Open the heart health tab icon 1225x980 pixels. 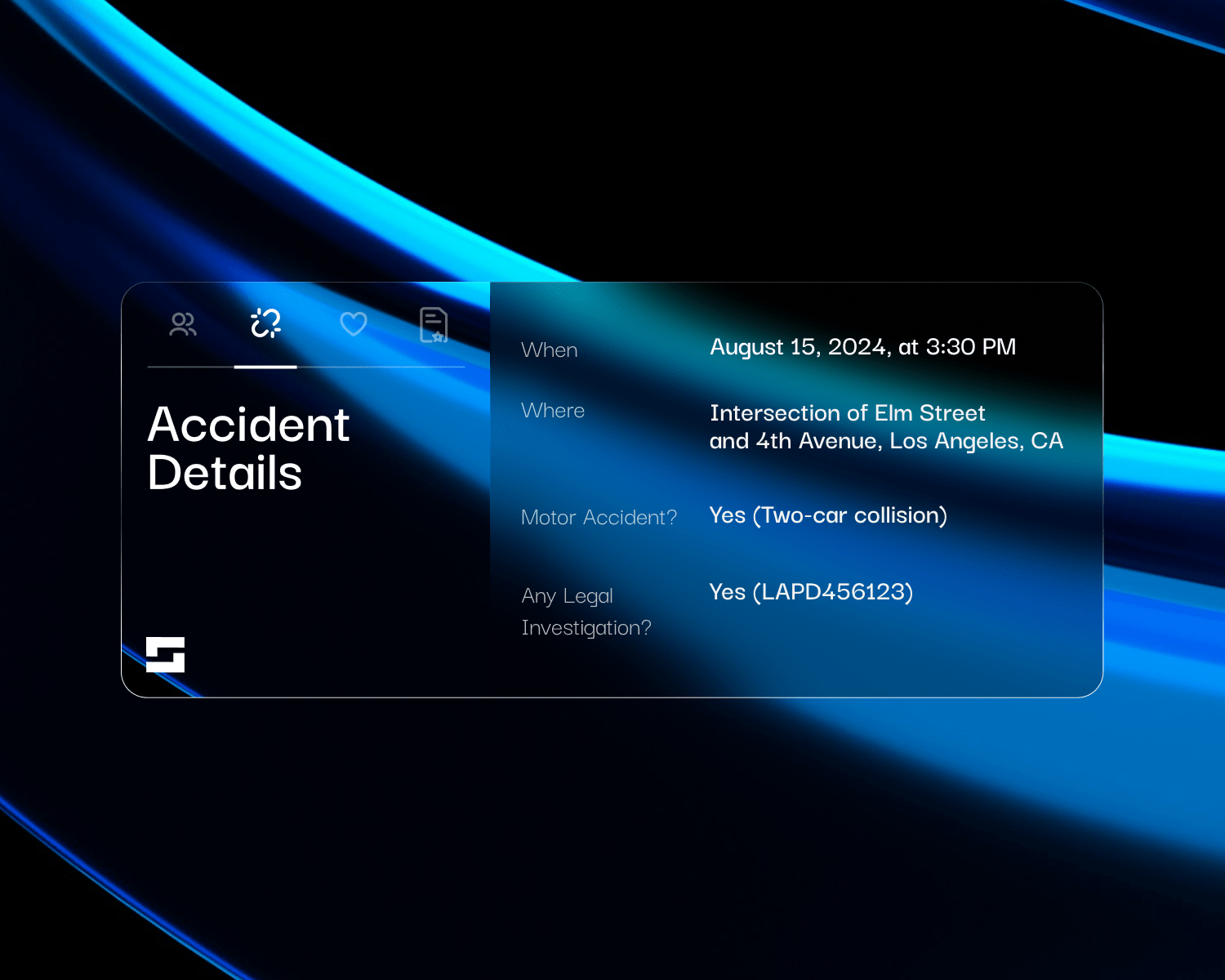click(x=354, y=324)
